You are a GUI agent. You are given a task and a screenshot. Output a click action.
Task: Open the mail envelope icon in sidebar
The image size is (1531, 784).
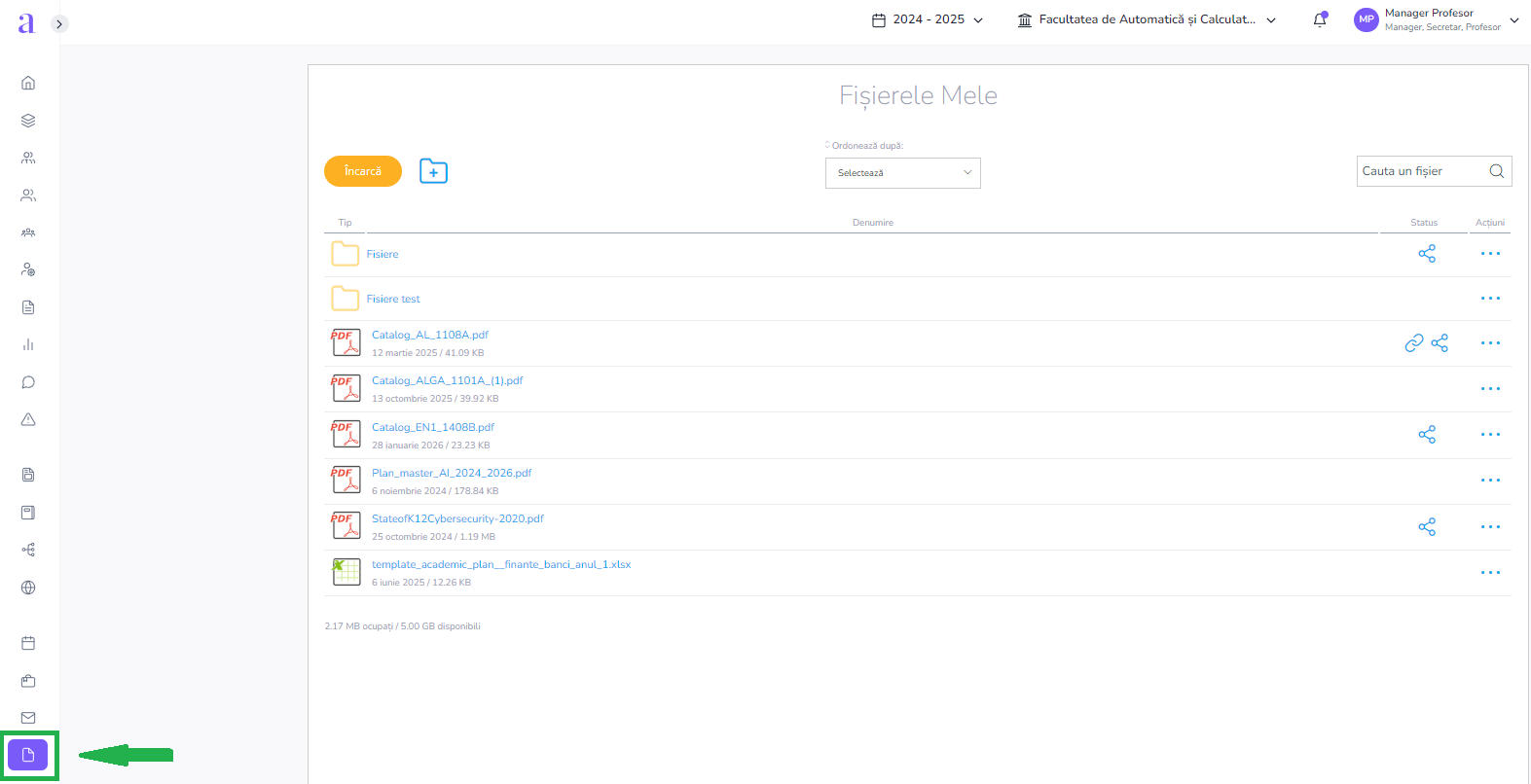pyautogui.click(x=28, y=718)
